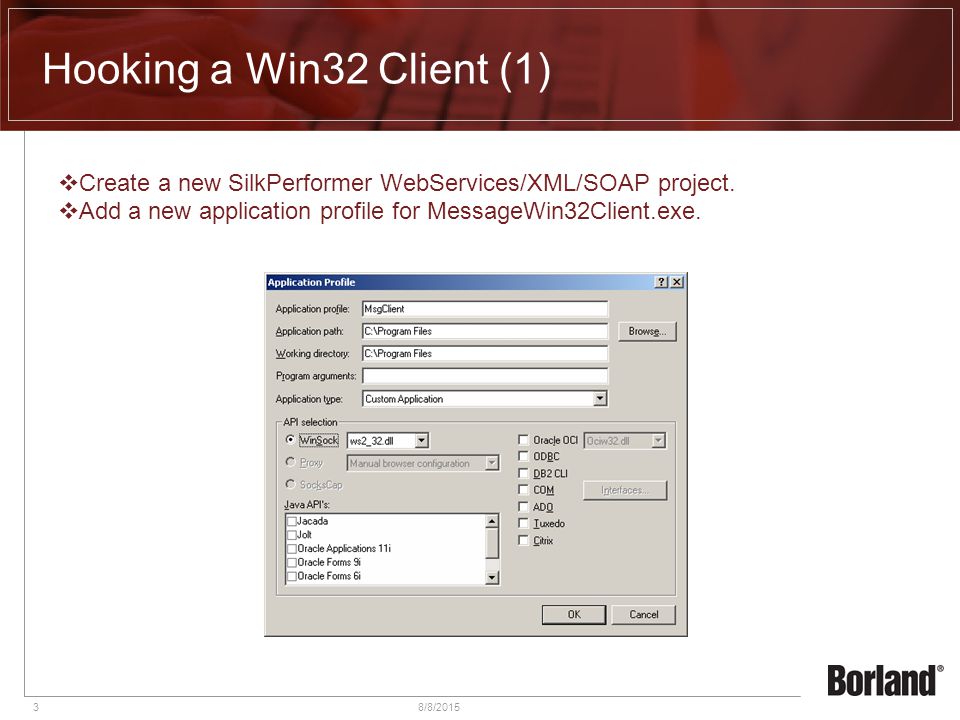Click the dialog help question mark icon

[661, 282]
